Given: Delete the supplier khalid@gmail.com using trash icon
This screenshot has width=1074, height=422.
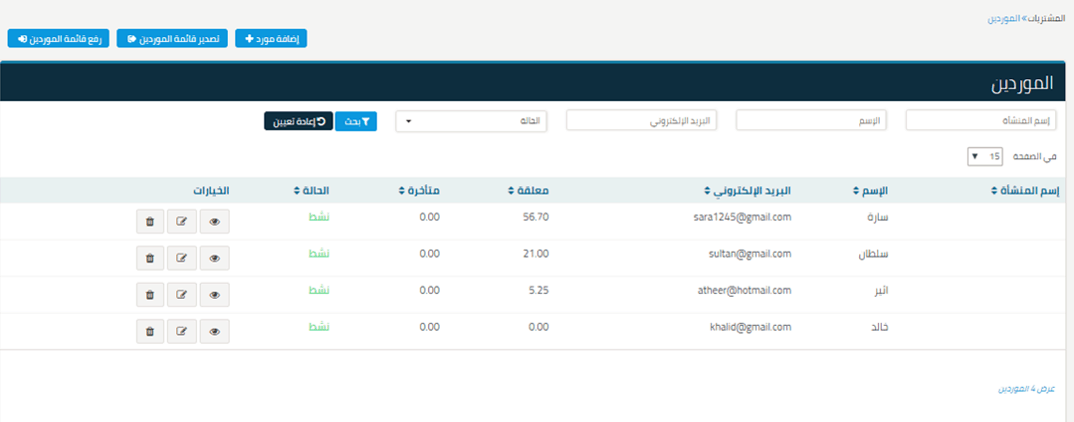Looking at the screenshot, I should pyautogui.click(x=149, y=331).
